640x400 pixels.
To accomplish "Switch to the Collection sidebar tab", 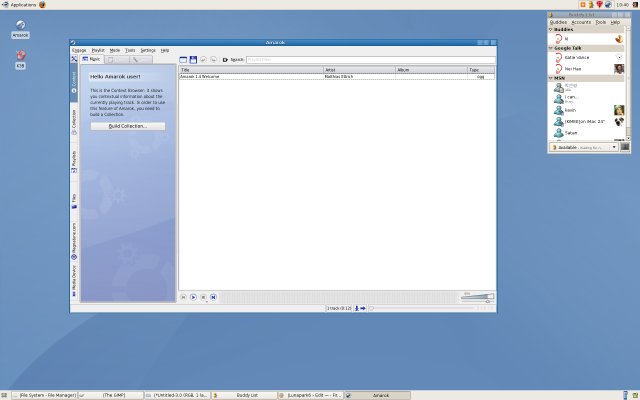I will pyautogui.click(x=74, y=121).
